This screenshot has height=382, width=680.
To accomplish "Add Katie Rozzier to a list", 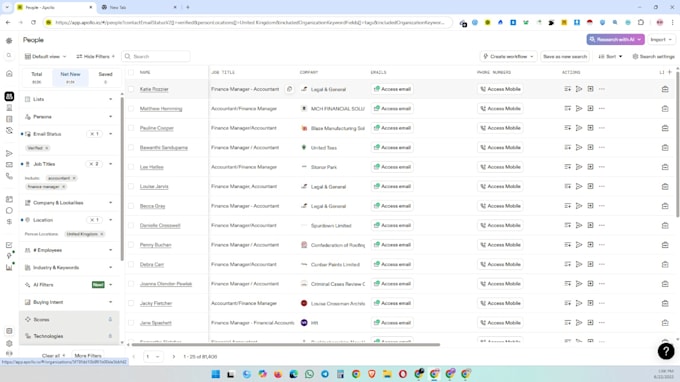I will (x=567, y=89).
